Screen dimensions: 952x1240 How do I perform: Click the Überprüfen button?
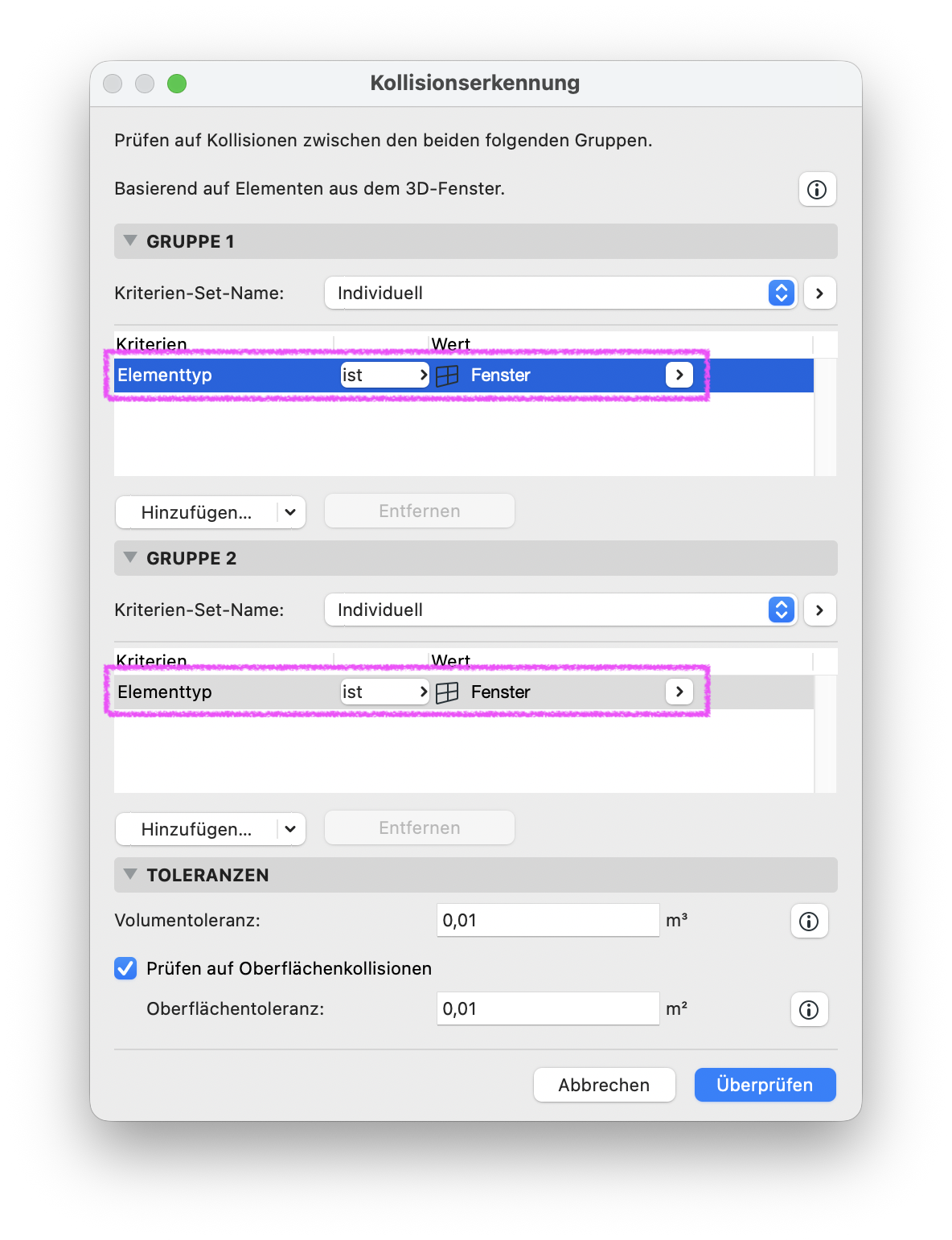pyautogui.click(x=765, y=1085)
